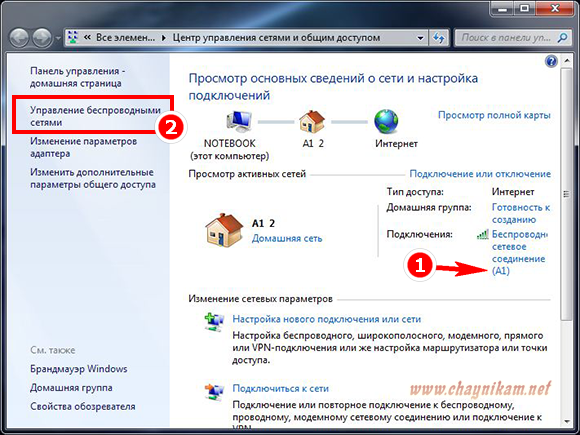Click the globe Internet icon
Image resolution: width=580 pixels, height=435 pixels.
[x=386, y=121]
